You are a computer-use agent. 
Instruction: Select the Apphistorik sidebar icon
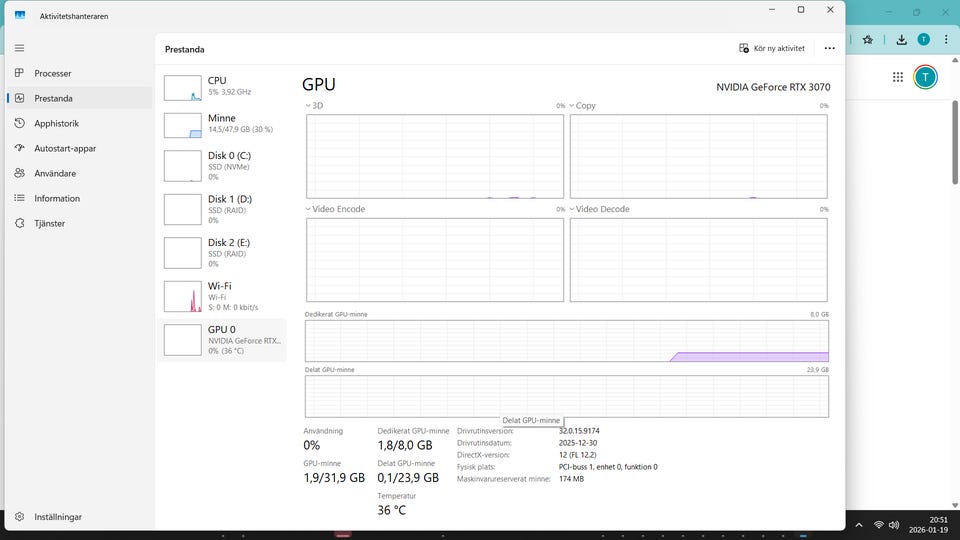19,123
